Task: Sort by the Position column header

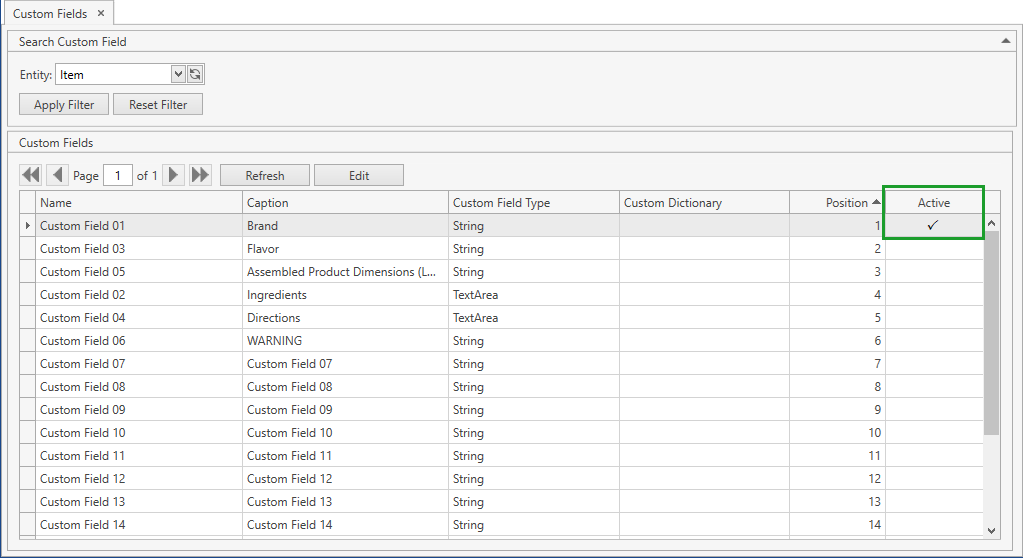Action: 837,202
